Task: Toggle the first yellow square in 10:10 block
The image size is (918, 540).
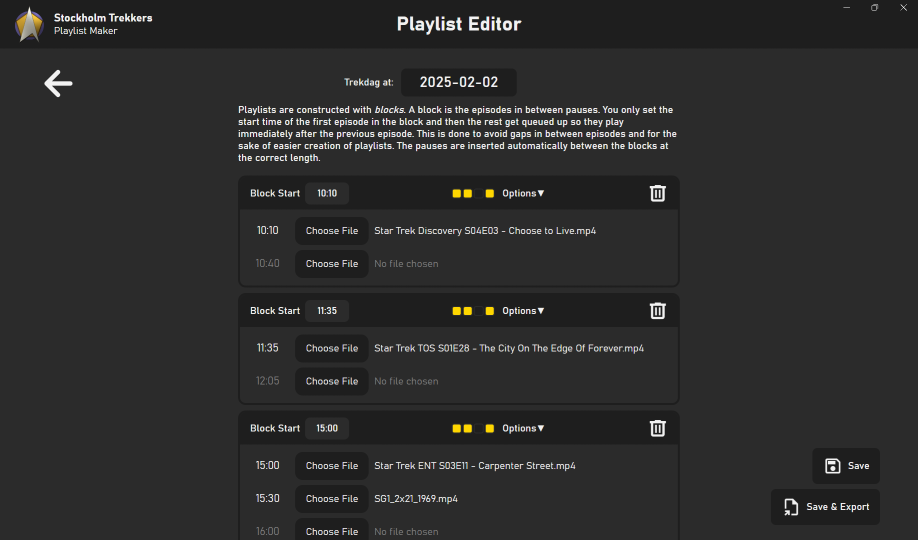Action: point(457,193)
